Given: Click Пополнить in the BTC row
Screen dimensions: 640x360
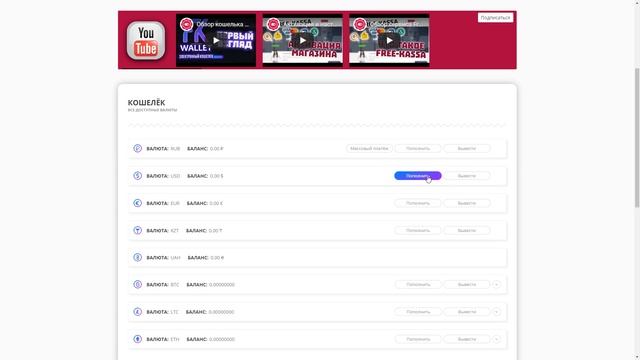Looking at the screenshot, I should [x=418, y=284].
